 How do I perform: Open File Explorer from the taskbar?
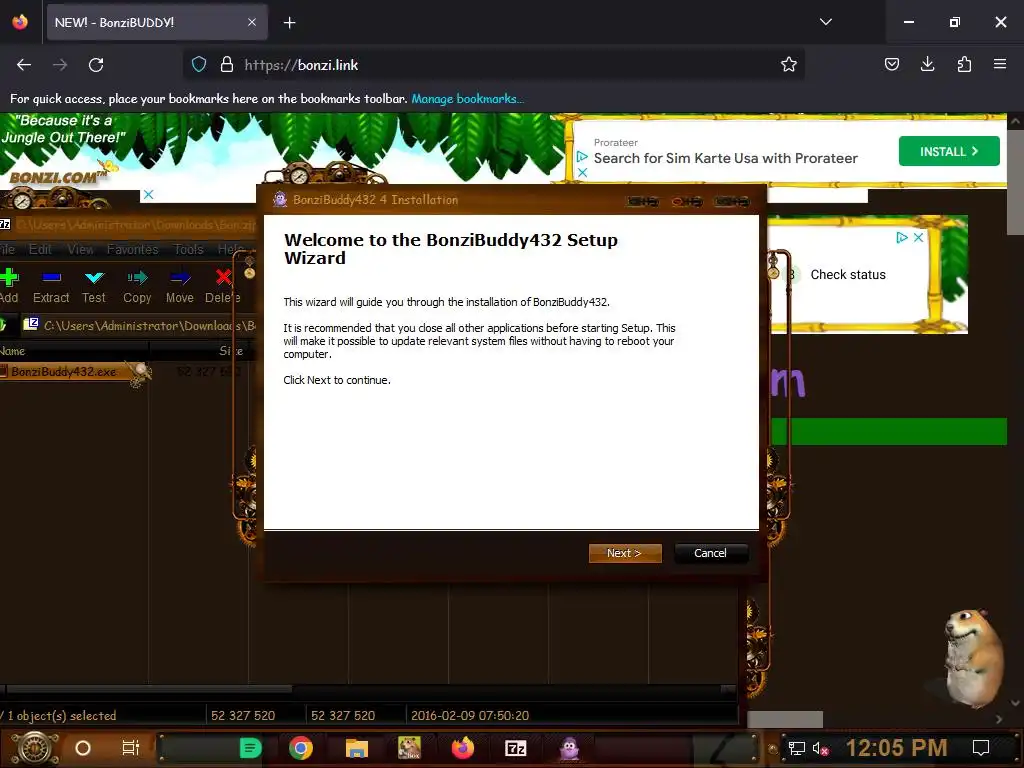click(357, 748)
